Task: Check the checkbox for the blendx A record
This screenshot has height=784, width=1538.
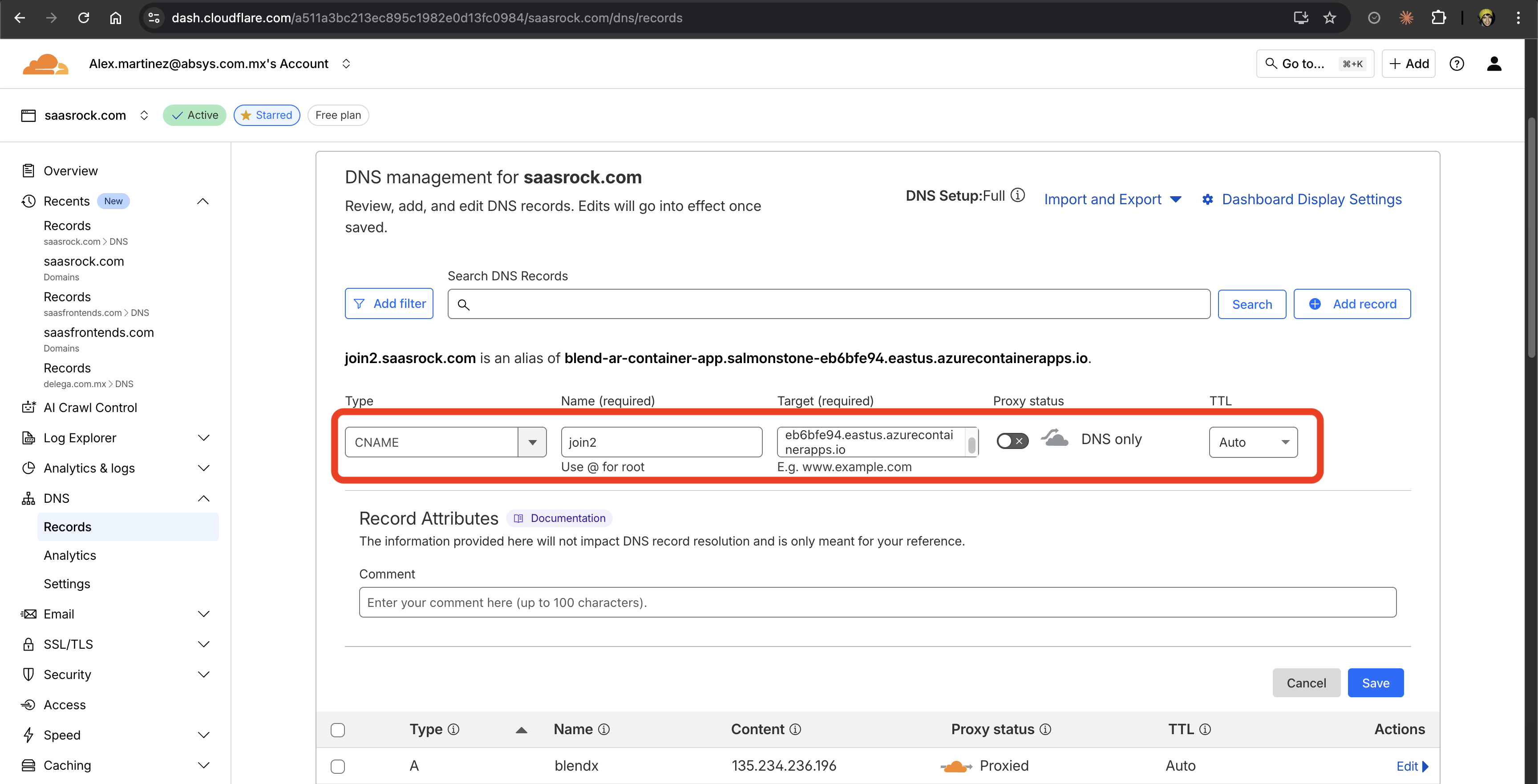Action: (x=339, y=766)
